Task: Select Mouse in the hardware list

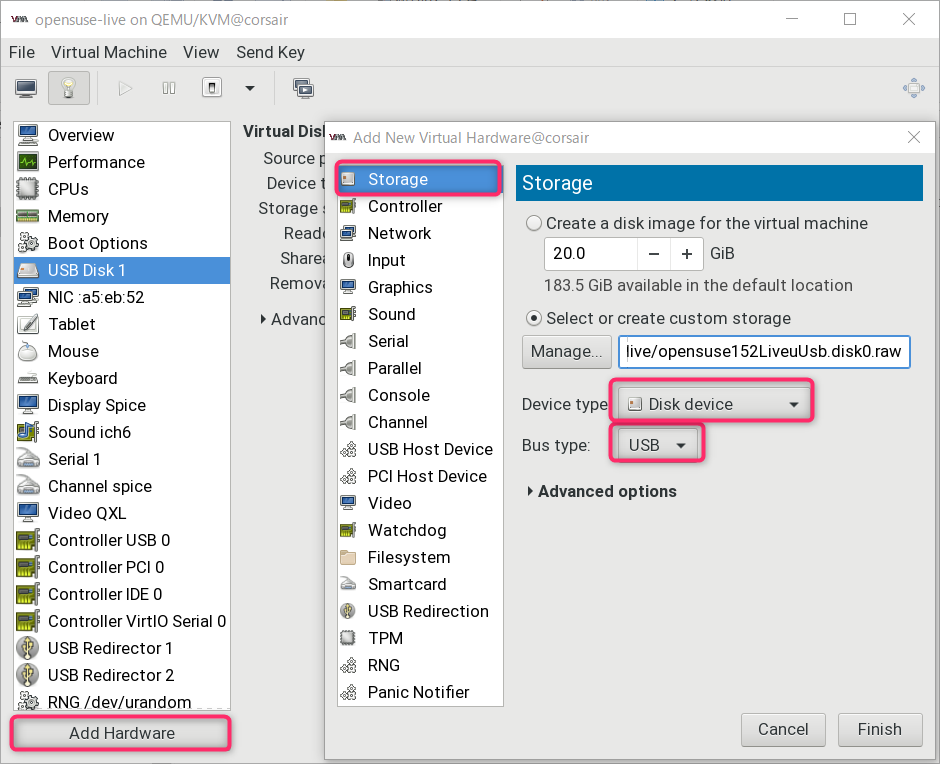Action: pos(122,351)
